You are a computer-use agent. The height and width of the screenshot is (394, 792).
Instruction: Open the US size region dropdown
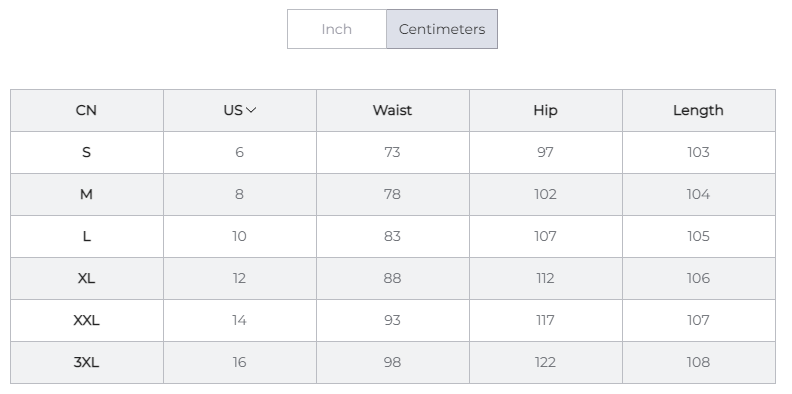coord(240,110)
